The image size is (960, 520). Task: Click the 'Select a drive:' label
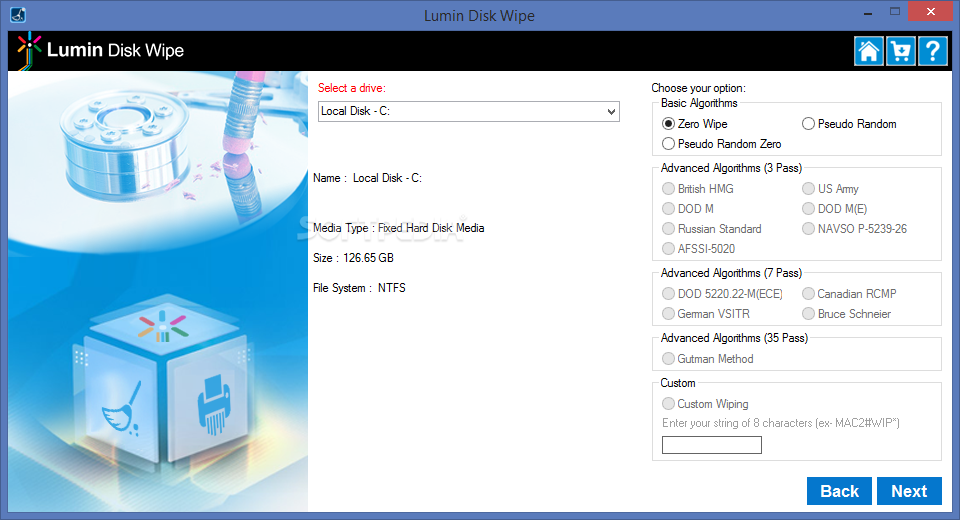coord(351,88)
